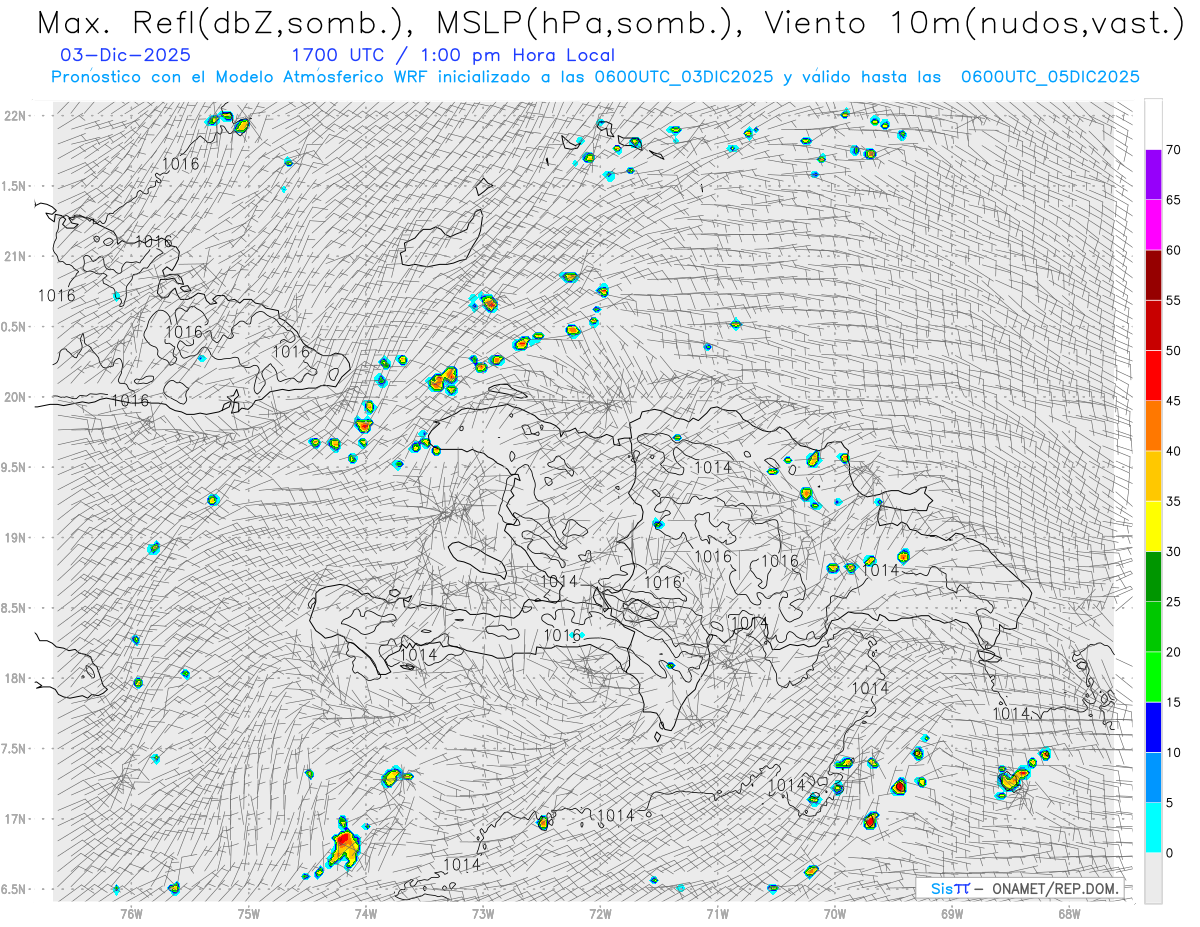1200x927 pixels.
Task: Click the dark green 25–30 dBZ colorbar segment
Action: [1153, 577]
